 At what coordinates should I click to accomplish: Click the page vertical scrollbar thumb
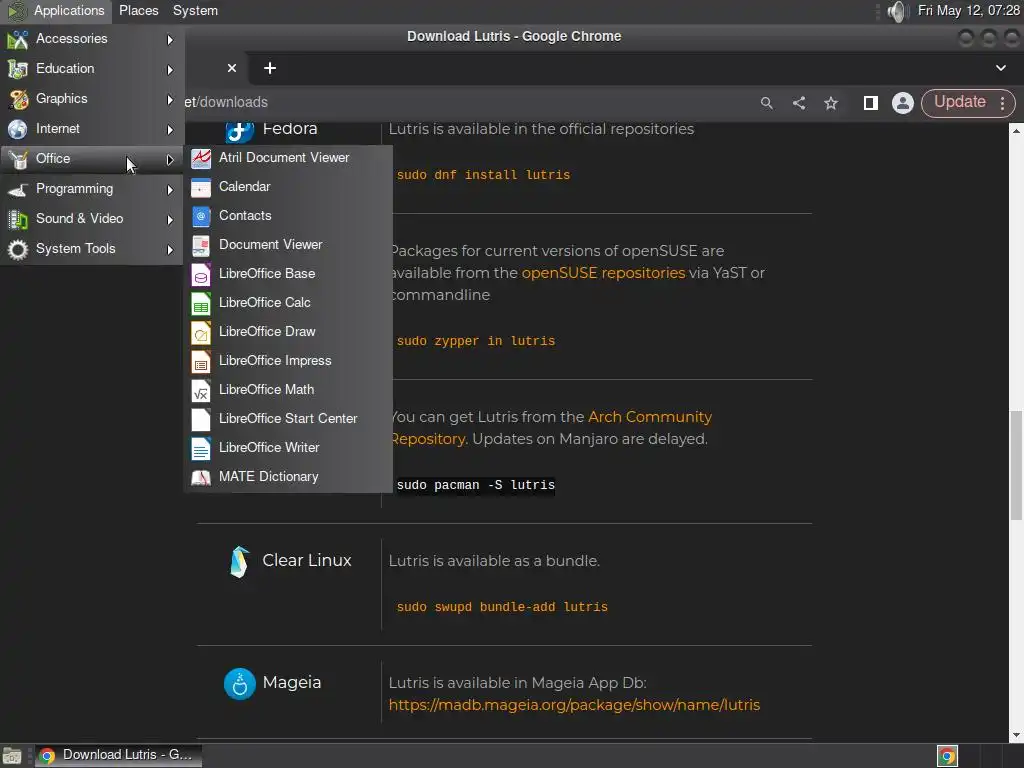[x=1016, y=466]
